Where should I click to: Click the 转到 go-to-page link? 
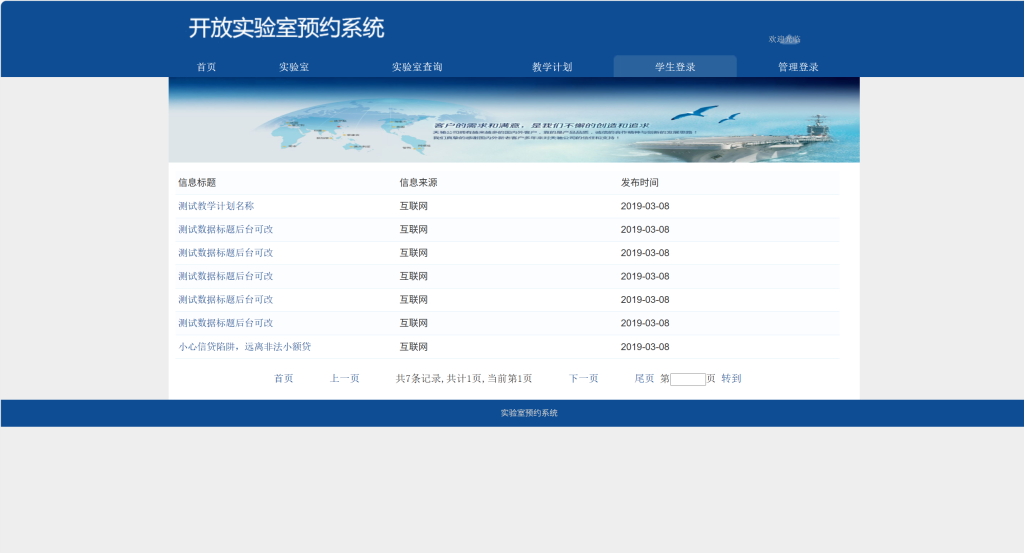pyautogui.click(x=731, y=378)
